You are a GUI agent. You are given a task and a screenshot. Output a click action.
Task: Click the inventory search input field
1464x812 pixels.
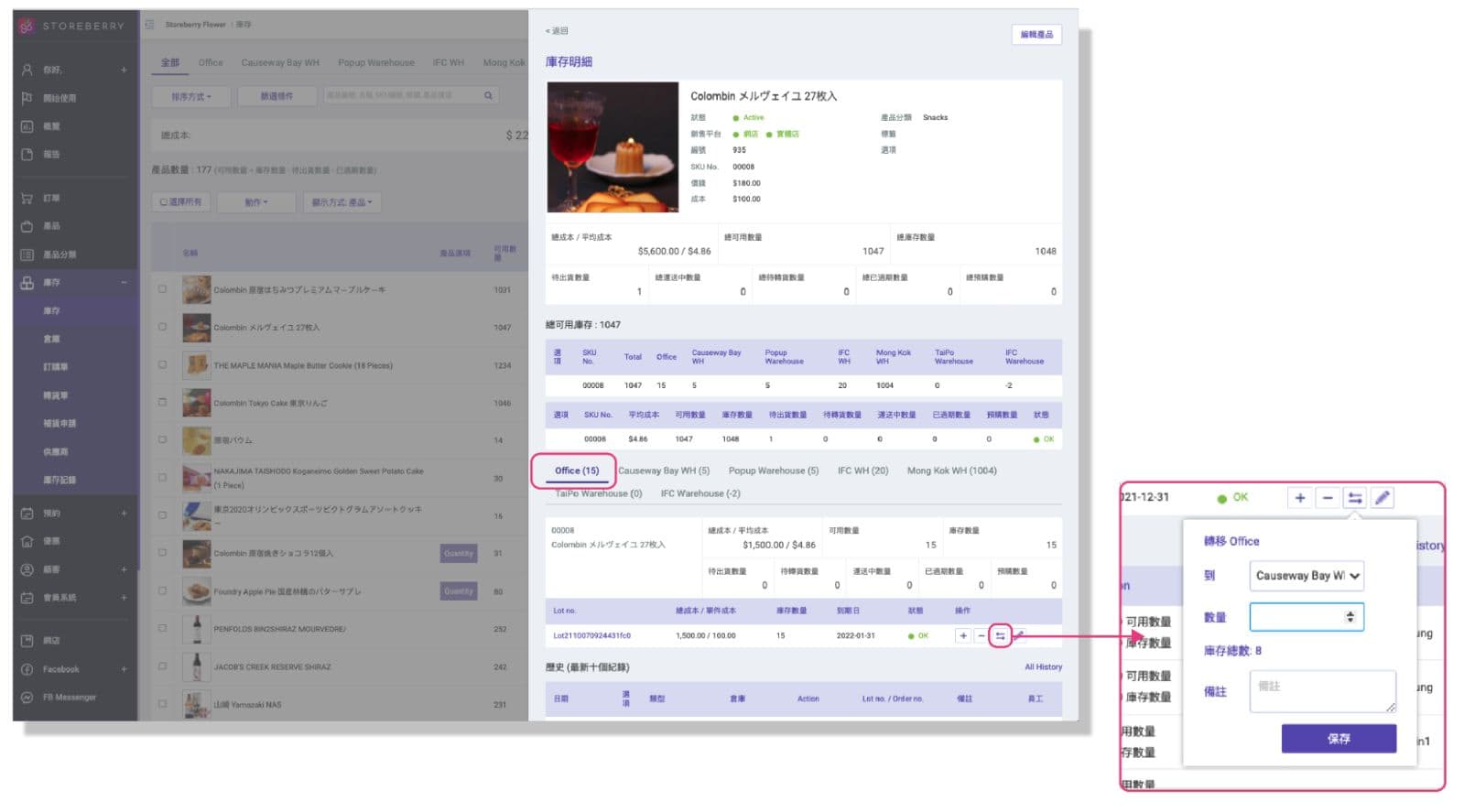point(401,95)
